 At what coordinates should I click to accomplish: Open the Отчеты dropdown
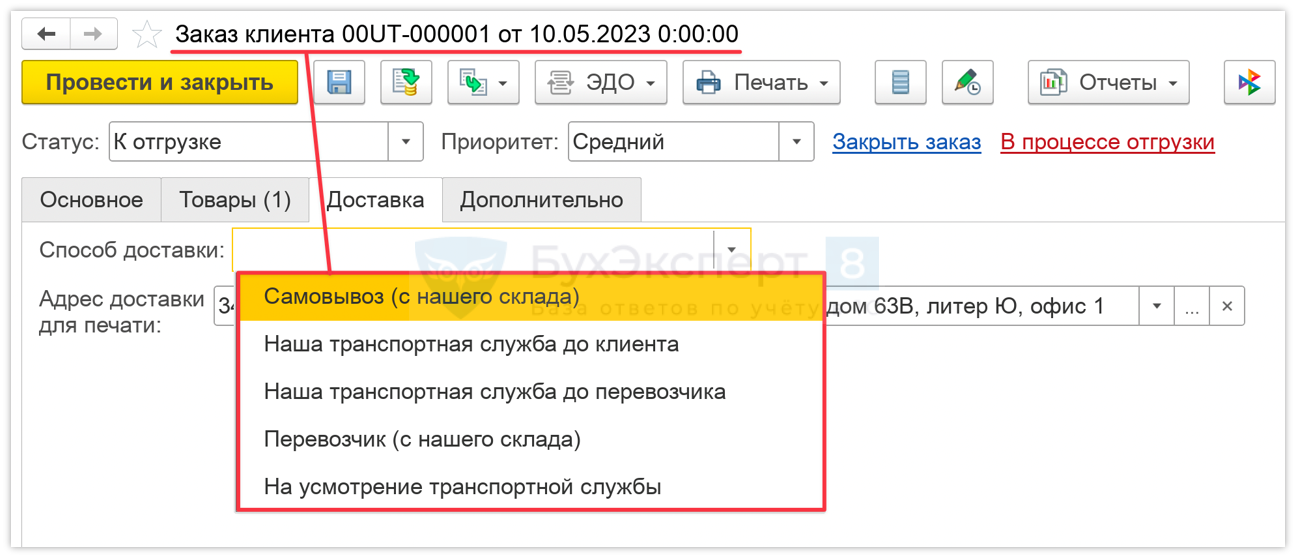click(1109, 82)
